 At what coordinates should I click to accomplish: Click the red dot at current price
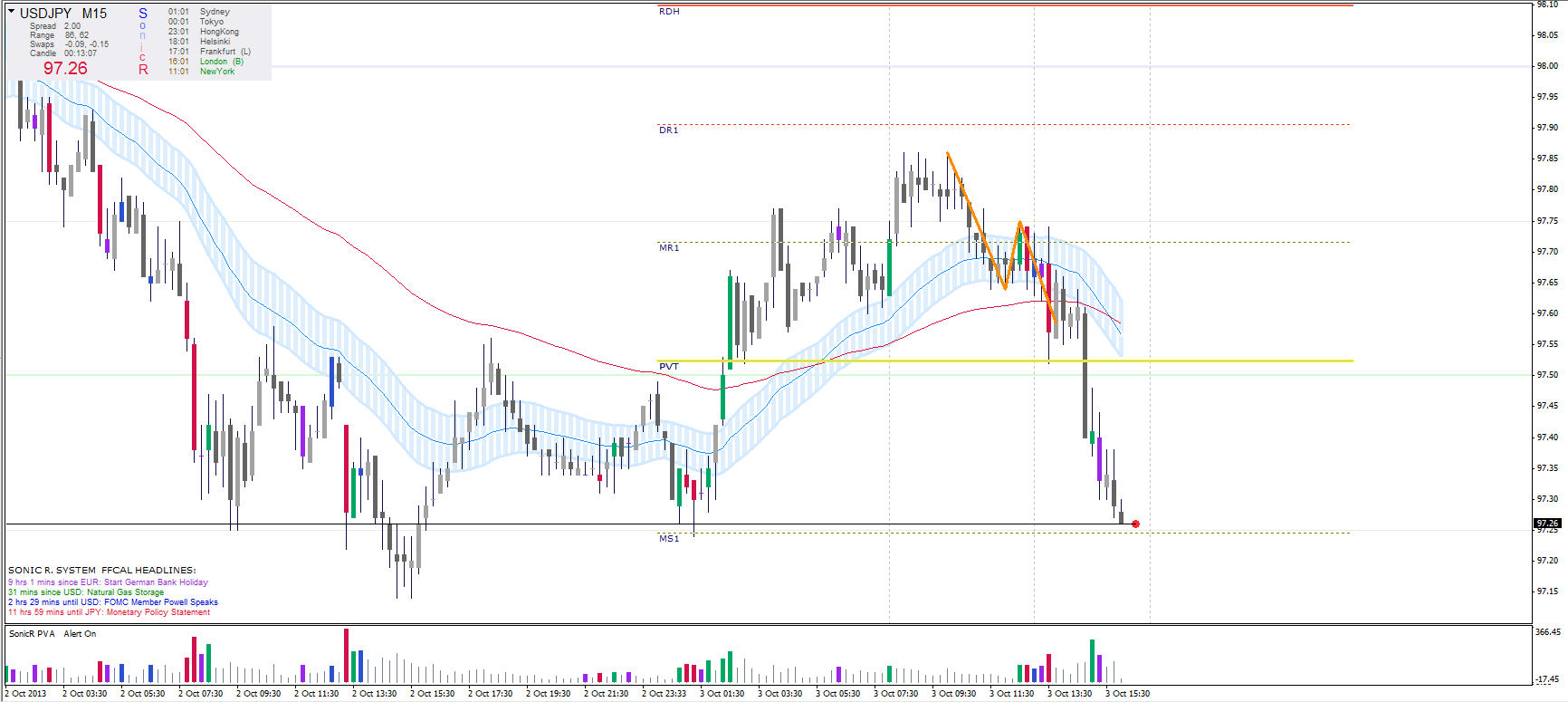point(1135,524)
